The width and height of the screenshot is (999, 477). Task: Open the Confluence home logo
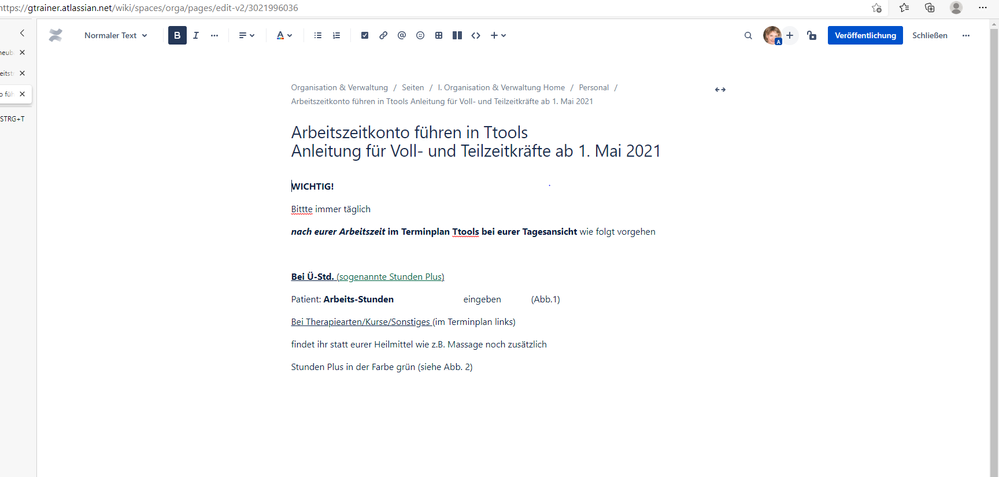point(55,36)
